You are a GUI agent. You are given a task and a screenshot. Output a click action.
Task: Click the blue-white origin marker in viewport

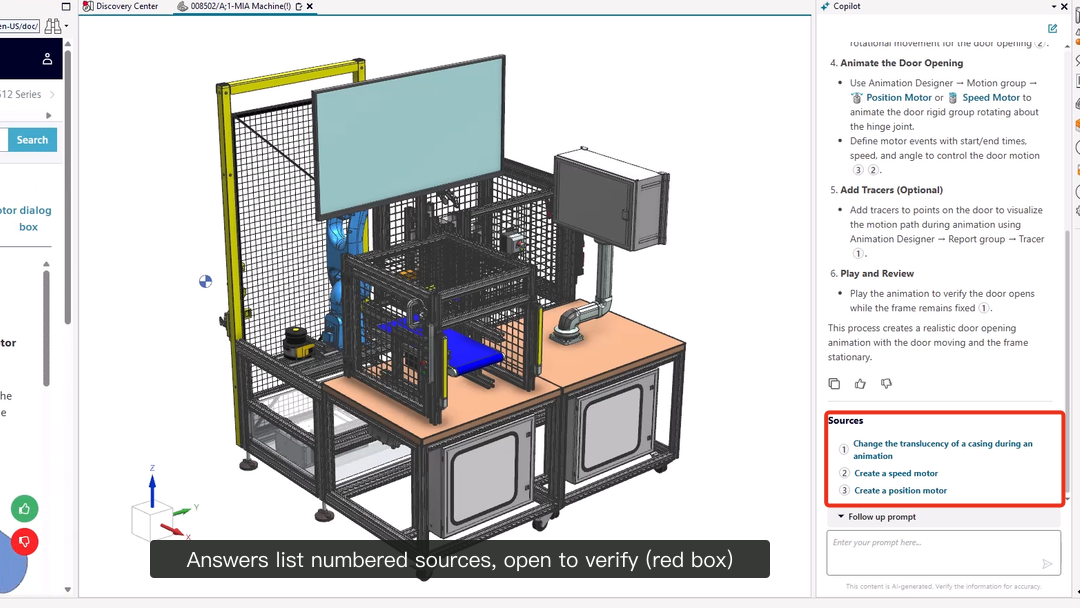[x=205, y=282]
